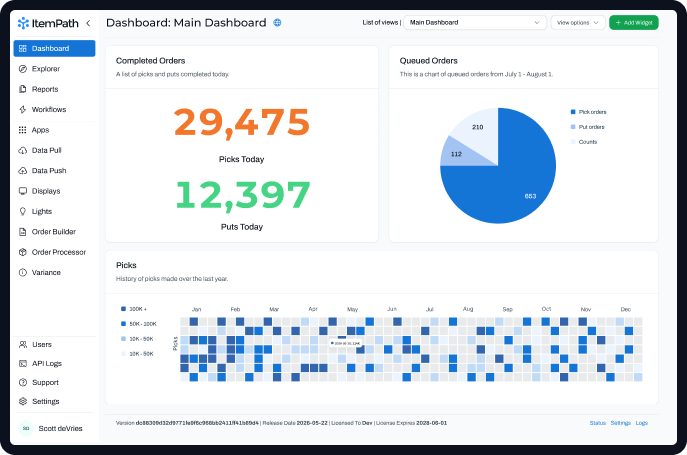This screenshot has height=455, width=687.
Task: Open Order Processor via its box icon
Action: coord(23,252)
